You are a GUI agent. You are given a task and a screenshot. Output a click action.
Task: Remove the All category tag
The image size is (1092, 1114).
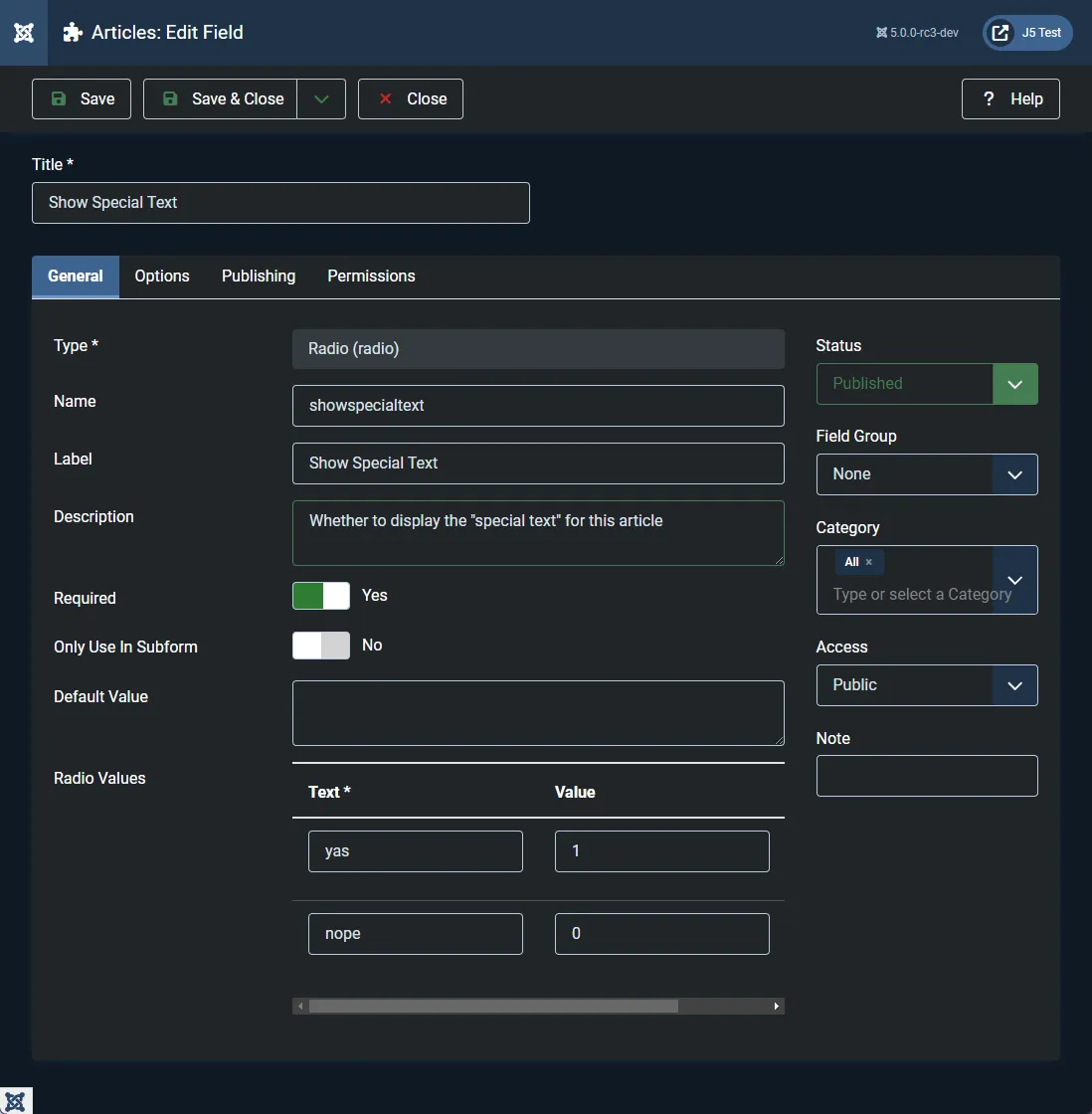click(x=868, y=562)
